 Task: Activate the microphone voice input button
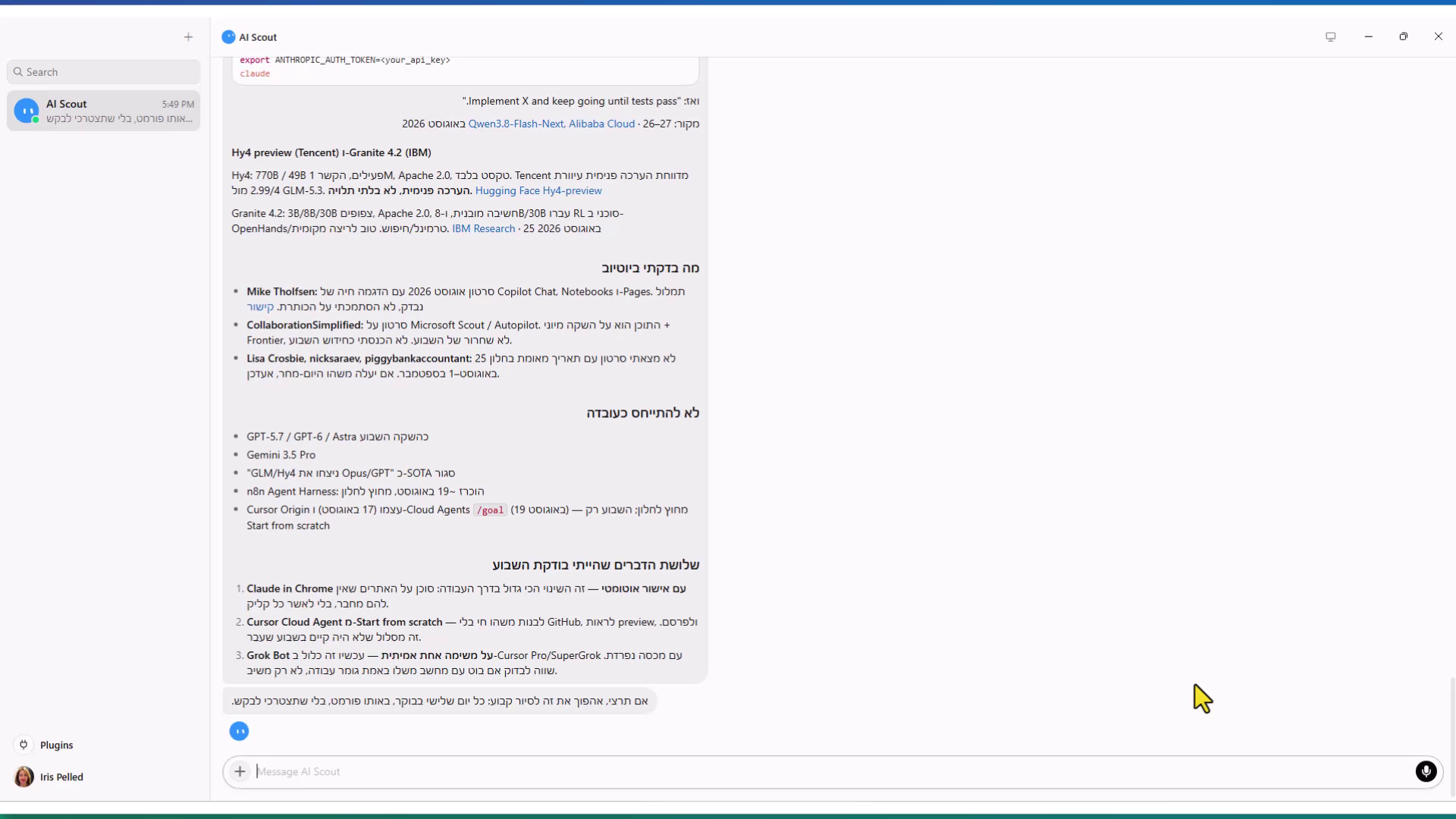click(1426, 771)
